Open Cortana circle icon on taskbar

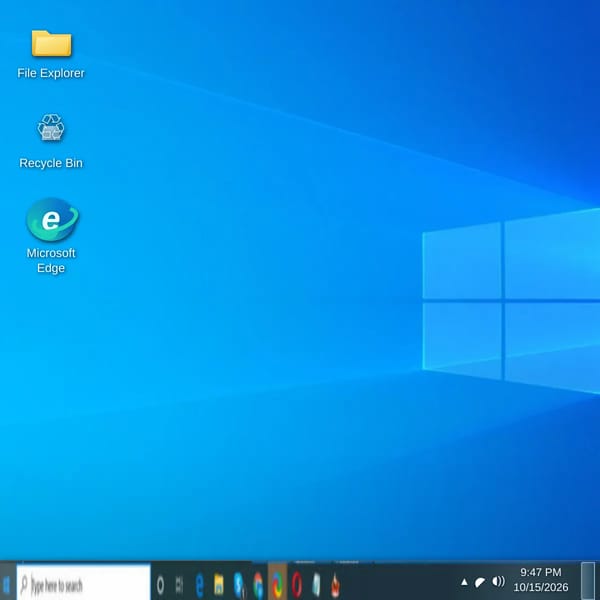[x=160, y=585]
